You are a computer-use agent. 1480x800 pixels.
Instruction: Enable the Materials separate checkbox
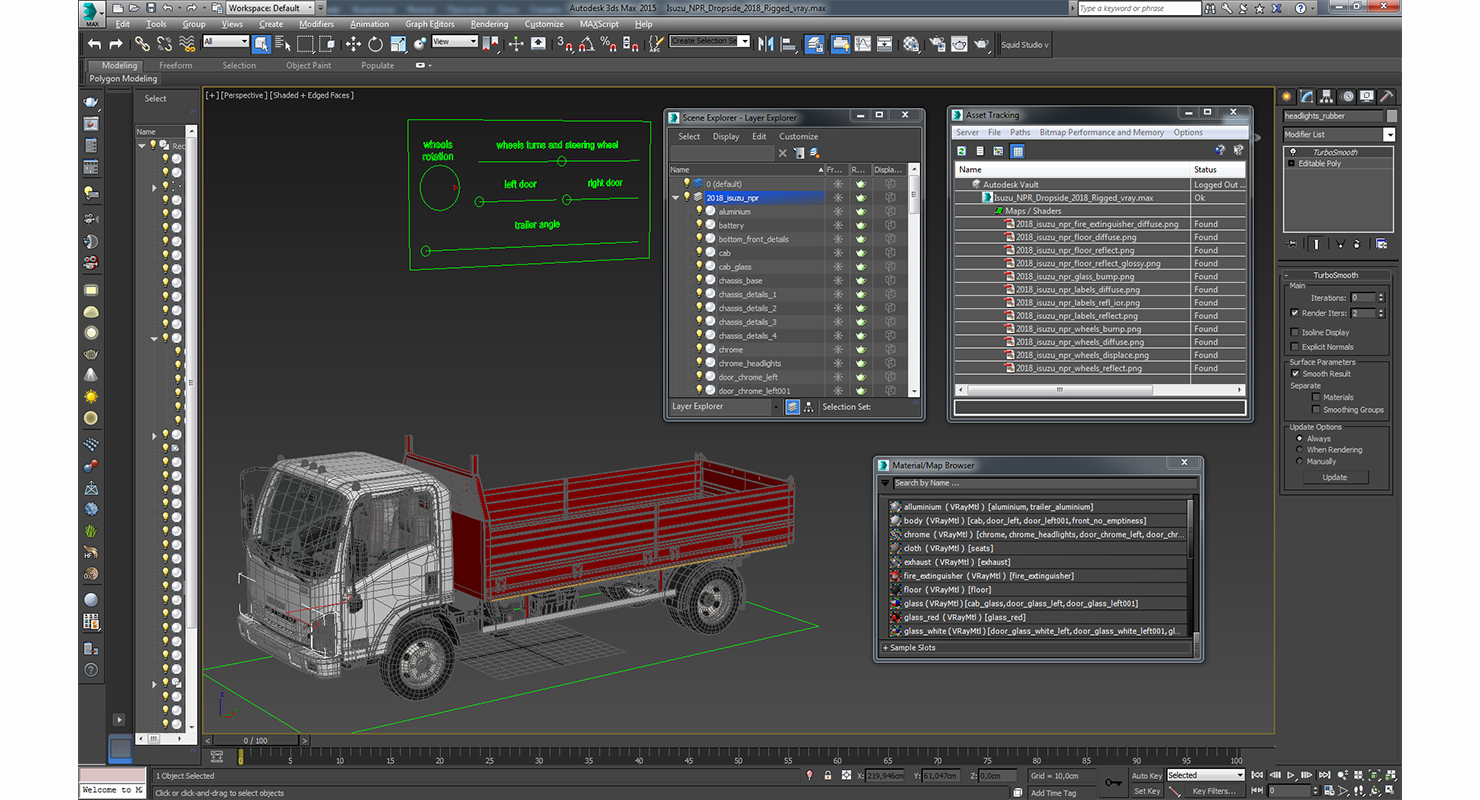[1316, 397]
